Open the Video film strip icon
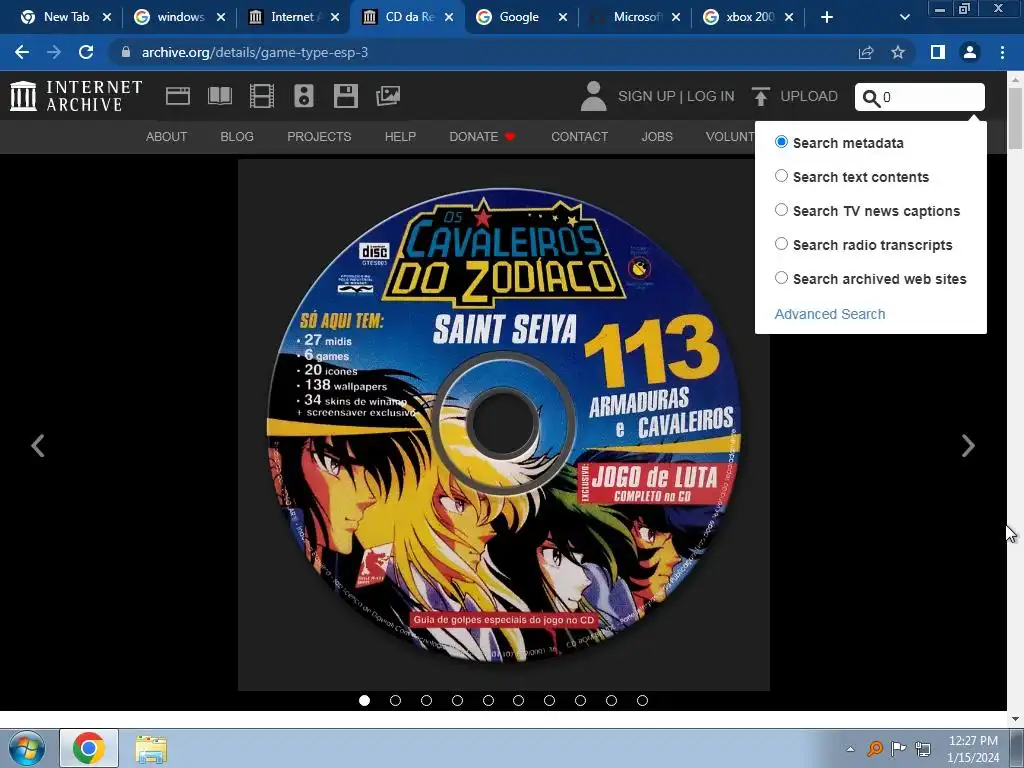1024x768 pixels. [x=262, y=96]
